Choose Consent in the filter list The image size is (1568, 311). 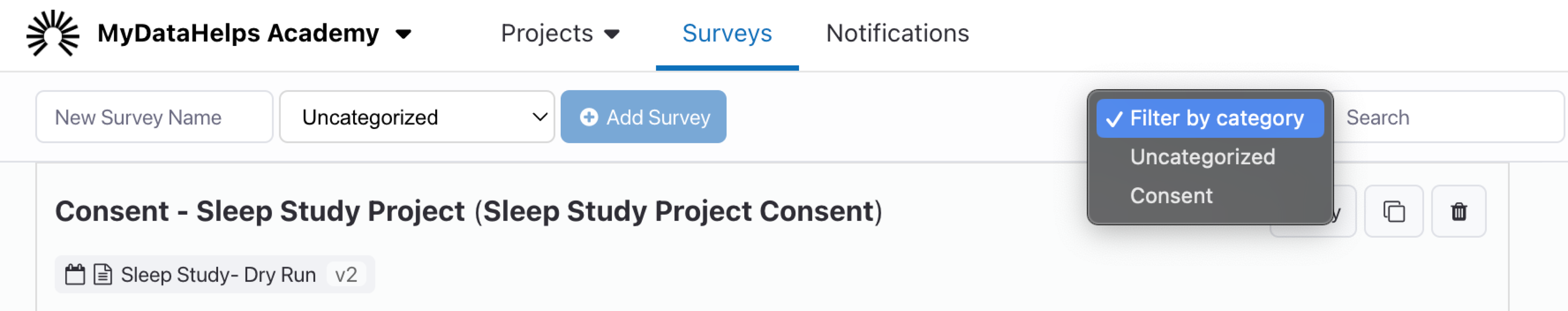1171,196
